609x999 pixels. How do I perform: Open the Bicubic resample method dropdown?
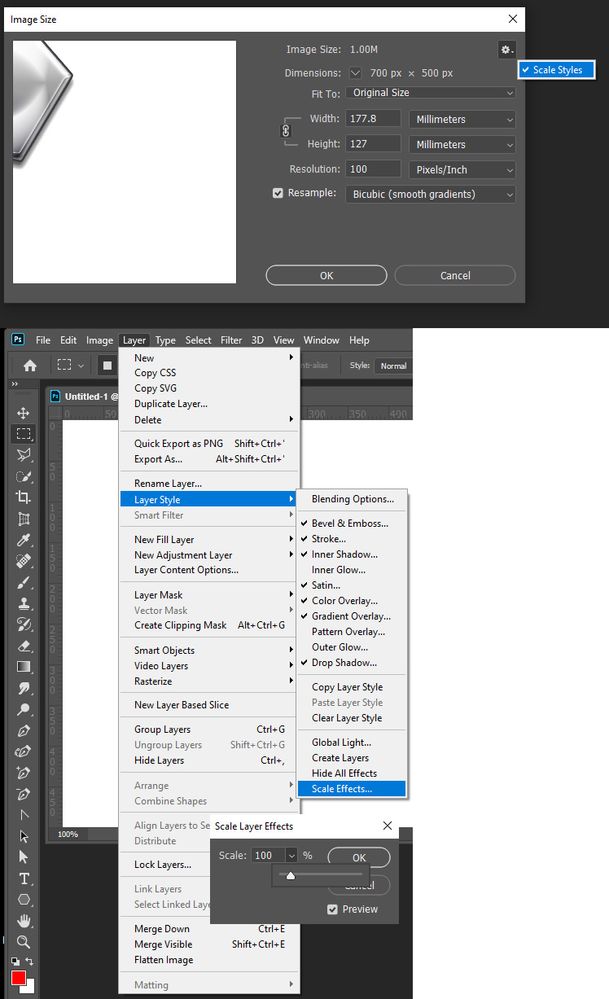[x=431, y=194]
